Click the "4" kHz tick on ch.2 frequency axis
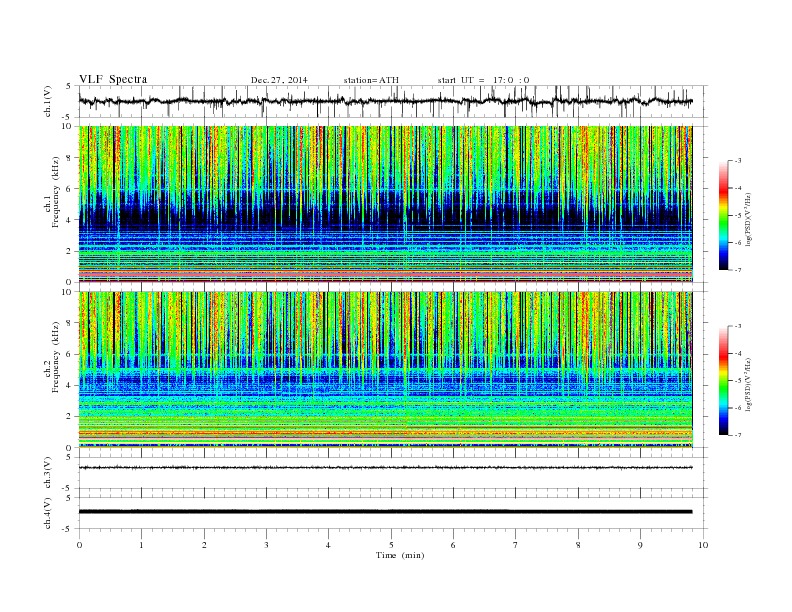This screenshot has width=792, height=612. click(69, 386)
